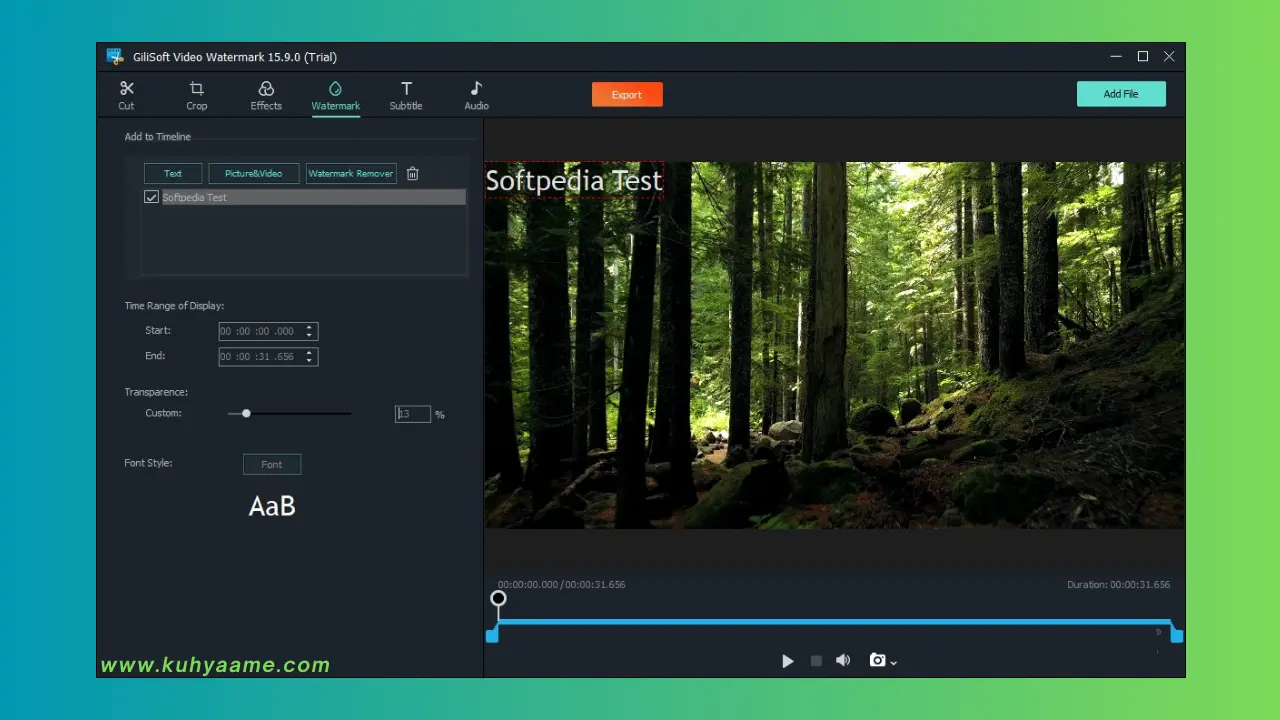The height and width of the screenshot is (720, 1280).
Task: Click the Softpedia Test watermark on video
Action: (x=574, y=180)
